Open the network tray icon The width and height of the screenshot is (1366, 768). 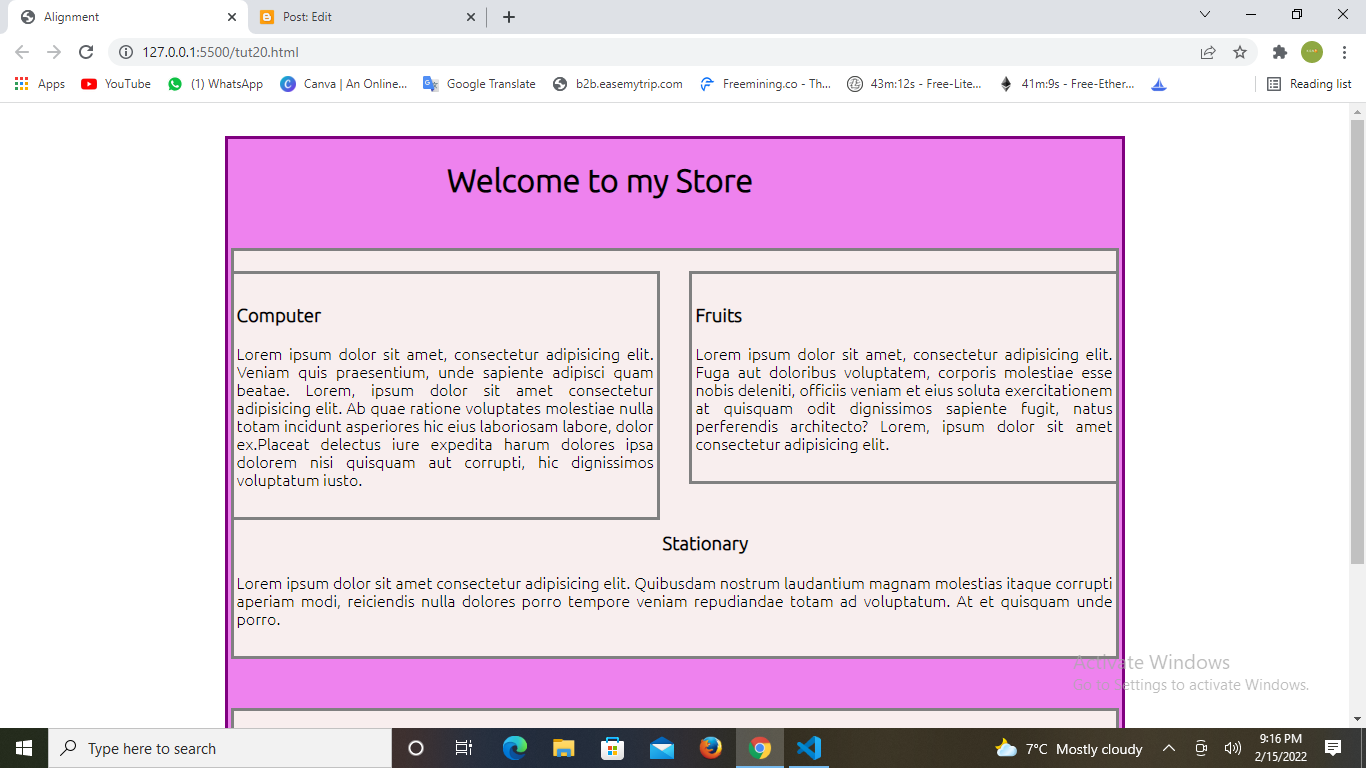click(1201, 748)
